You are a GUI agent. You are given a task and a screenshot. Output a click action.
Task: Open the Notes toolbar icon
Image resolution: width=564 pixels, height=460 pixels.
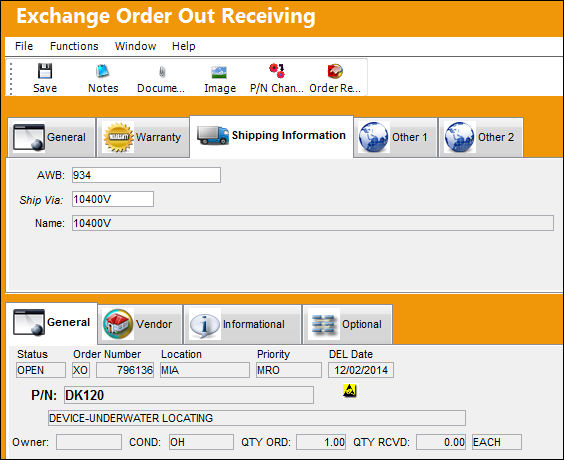(x=103, y=71)
